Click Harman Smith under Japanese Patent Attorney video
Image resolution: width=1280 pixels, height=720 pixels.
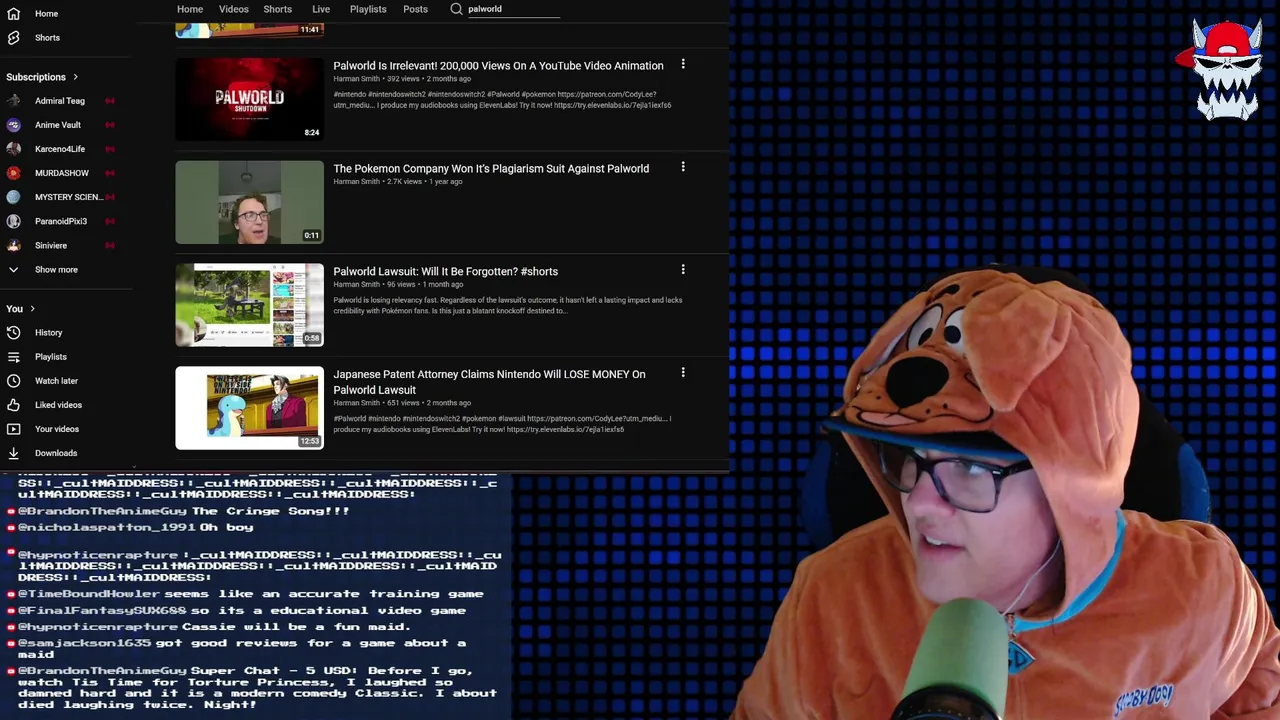[x=356, y=403]
